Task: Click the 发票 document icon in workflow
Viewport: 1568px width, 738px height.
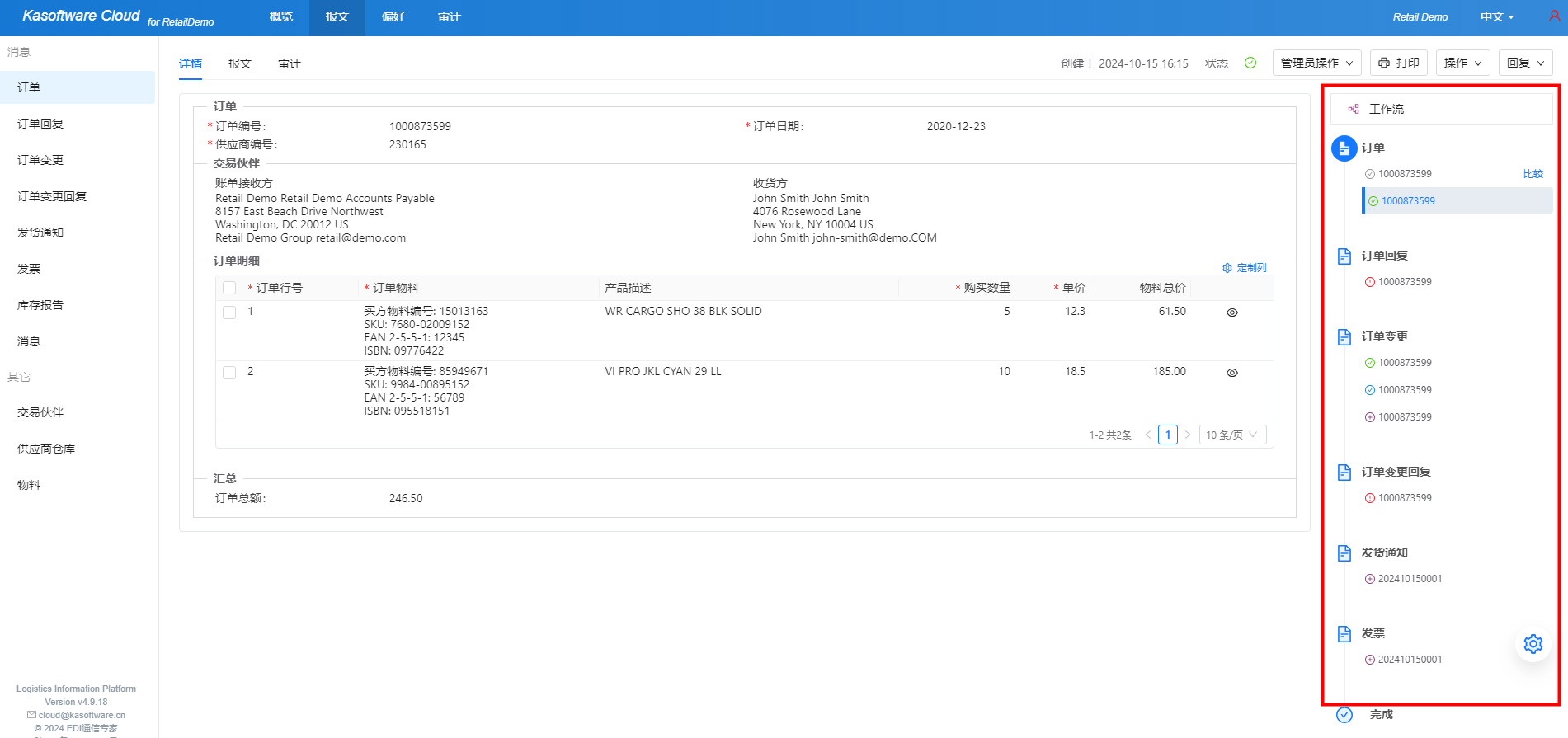Action: (1344, 633)
